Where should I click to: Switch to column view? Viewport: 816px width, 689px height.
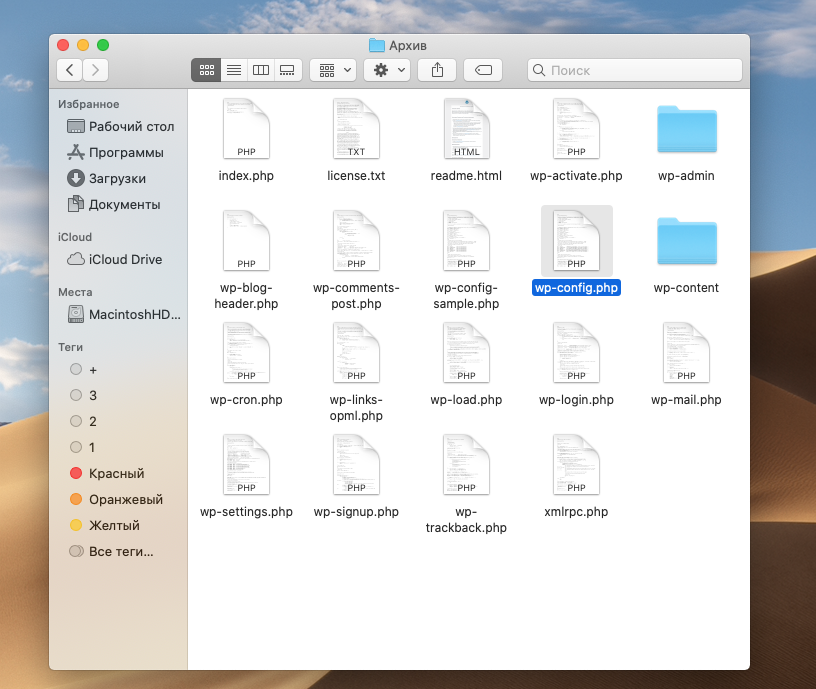(261, 70)
